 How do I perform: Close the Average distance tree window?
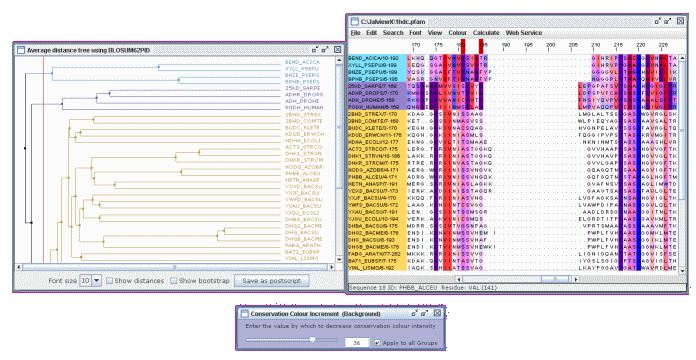337,50
